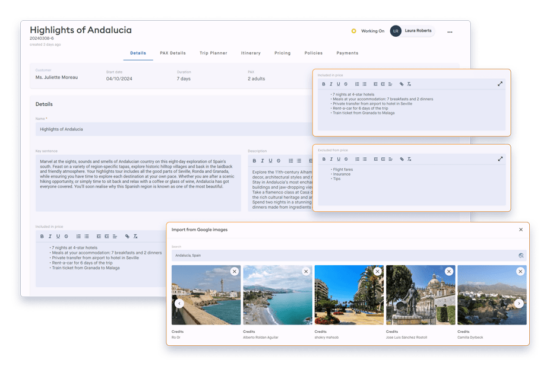Click the Flight fares bullet in Excluded card
This screenshot has width=550, height=366.
343,169
